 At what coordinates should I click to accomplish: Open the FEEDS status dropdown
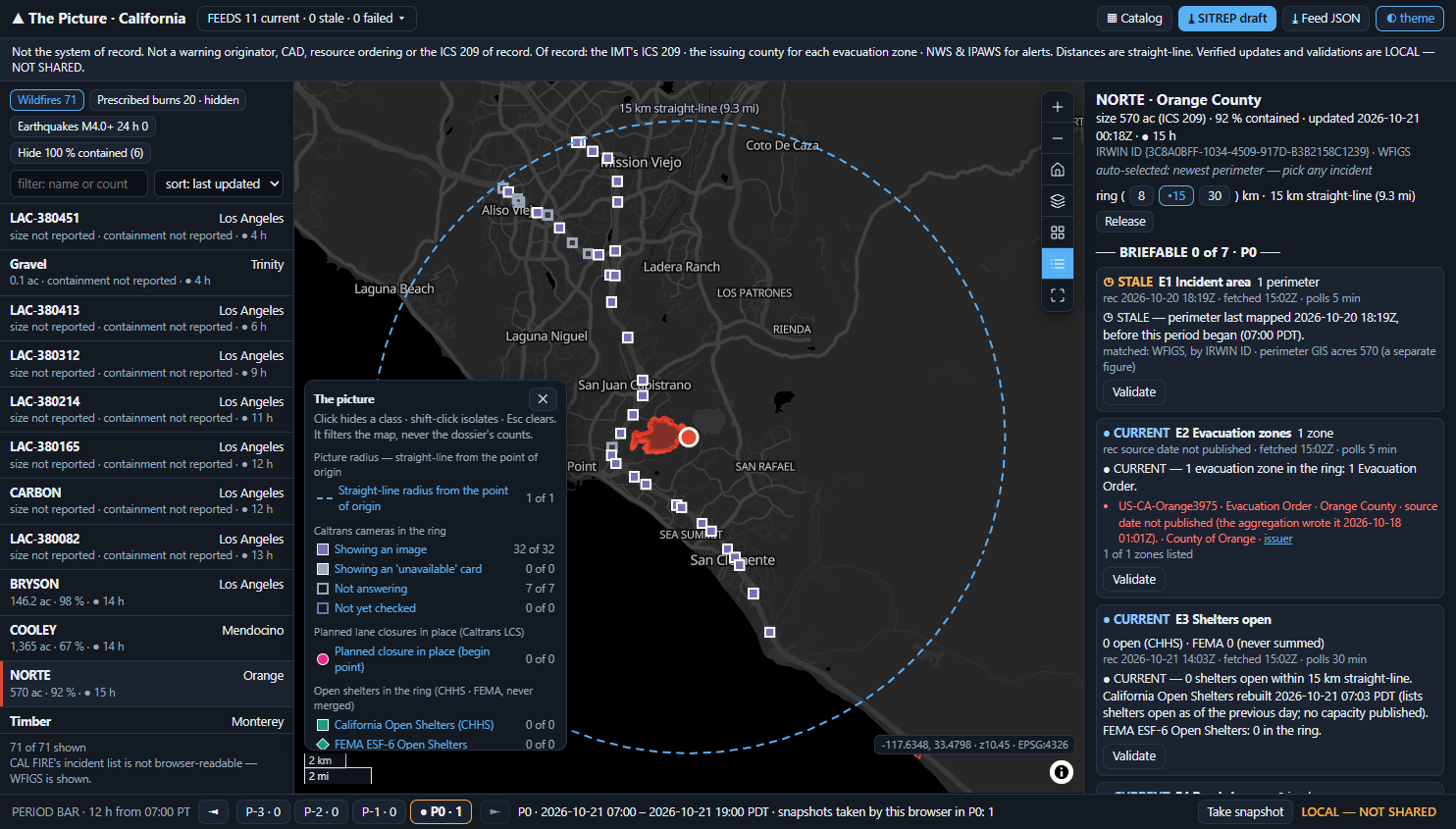[307, 19]
